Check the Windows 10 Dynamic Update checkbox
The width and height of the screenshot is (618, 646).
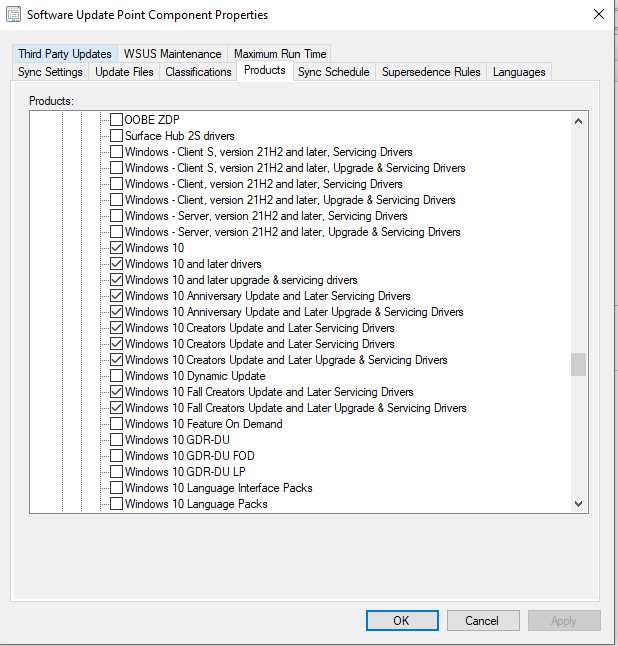click(x=117, y=376)
